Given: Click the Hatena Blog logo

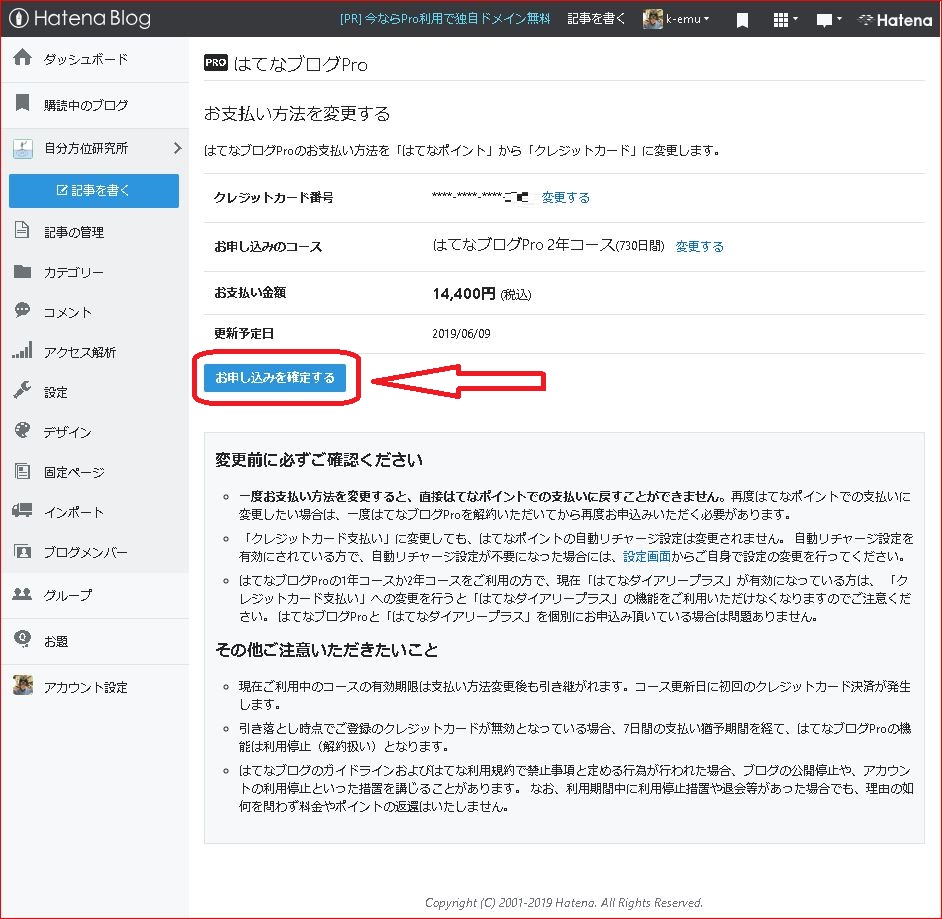Looking at the screenshot, I should pyautogui.click(x=80, y=19).
